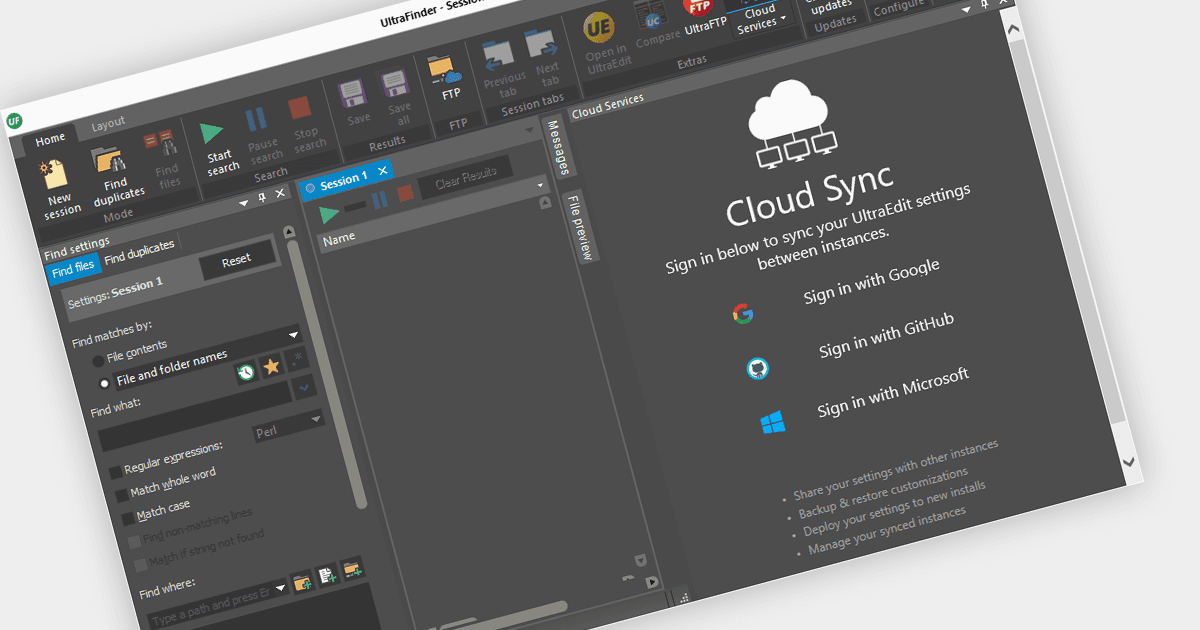Click Sign in with Microsoft
The width and height of the screenshot is (1200, 630).
pos(892,391)
